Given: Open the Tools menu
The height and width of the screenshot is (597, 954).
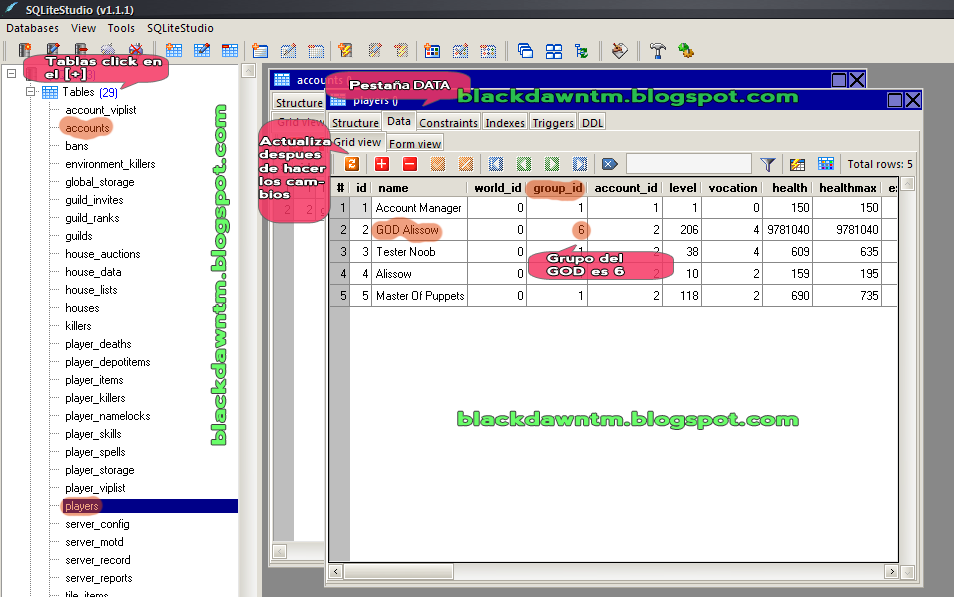Looking at the screenshot, I should click(x=121, y=28).
